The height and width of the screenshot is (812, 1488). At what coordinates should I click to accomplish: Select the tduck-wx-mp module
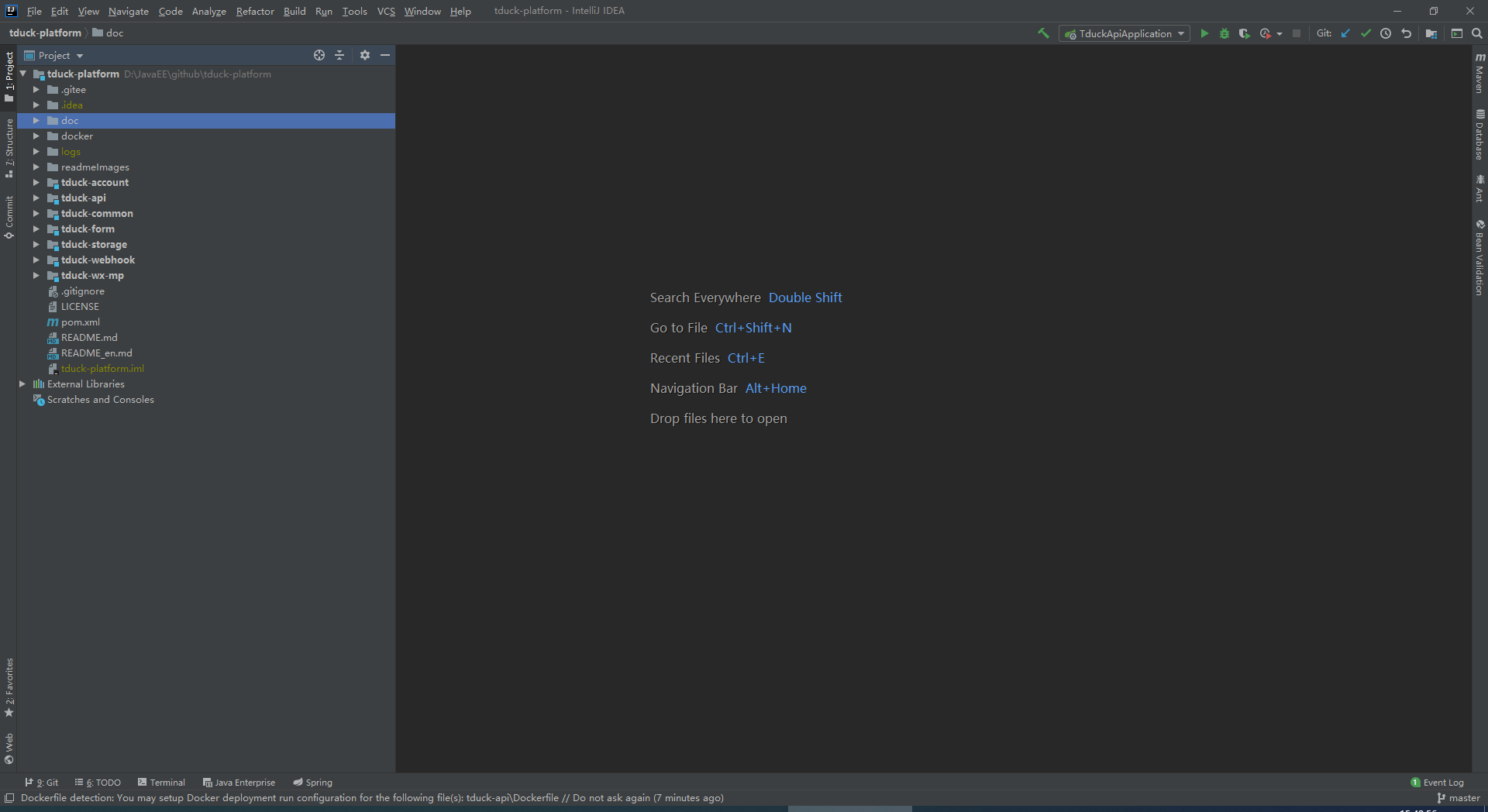[92, 275]
